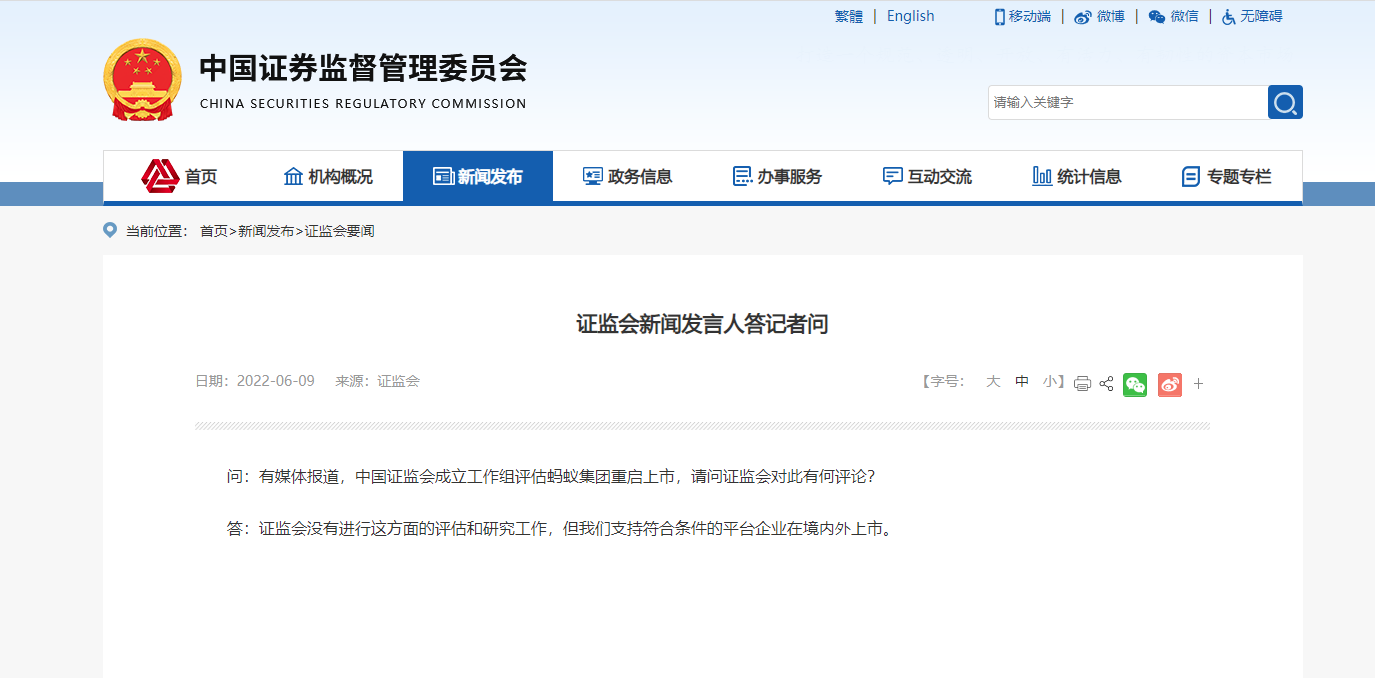Switch to the English site
Screen dimensions: 1375x678
tap(911, 16)
